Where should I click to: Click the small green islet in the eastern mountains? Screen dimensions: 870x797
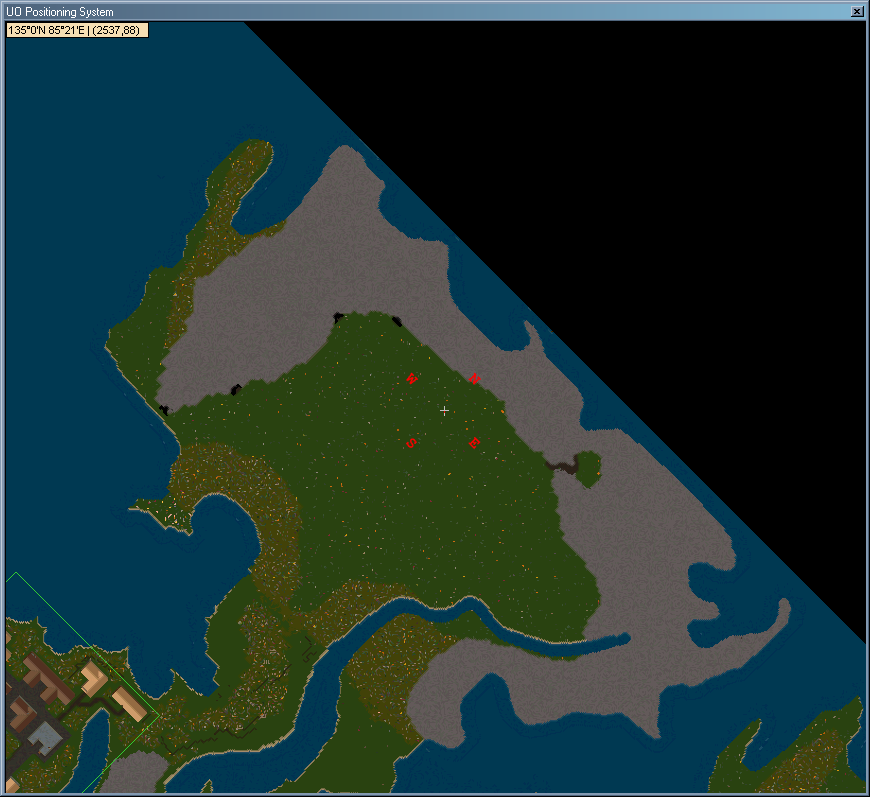(x=589, y=466)
